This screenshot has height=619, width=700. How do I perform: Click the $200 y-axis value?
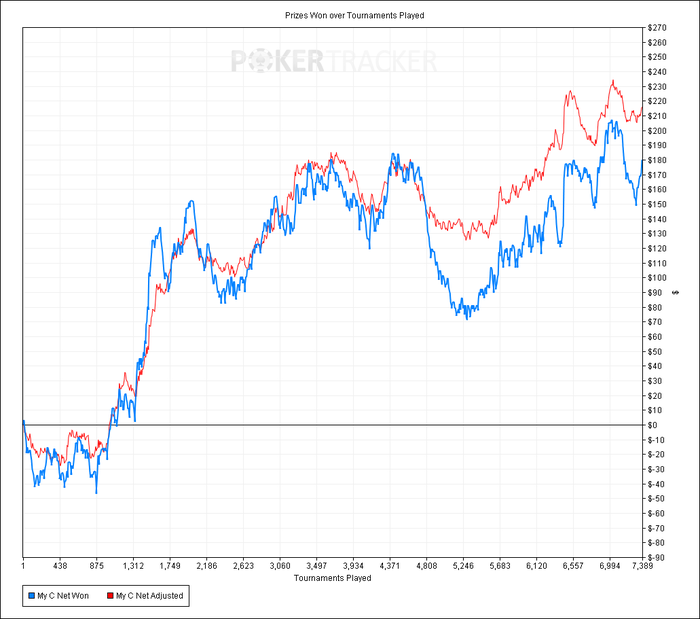tap(657, 131)
